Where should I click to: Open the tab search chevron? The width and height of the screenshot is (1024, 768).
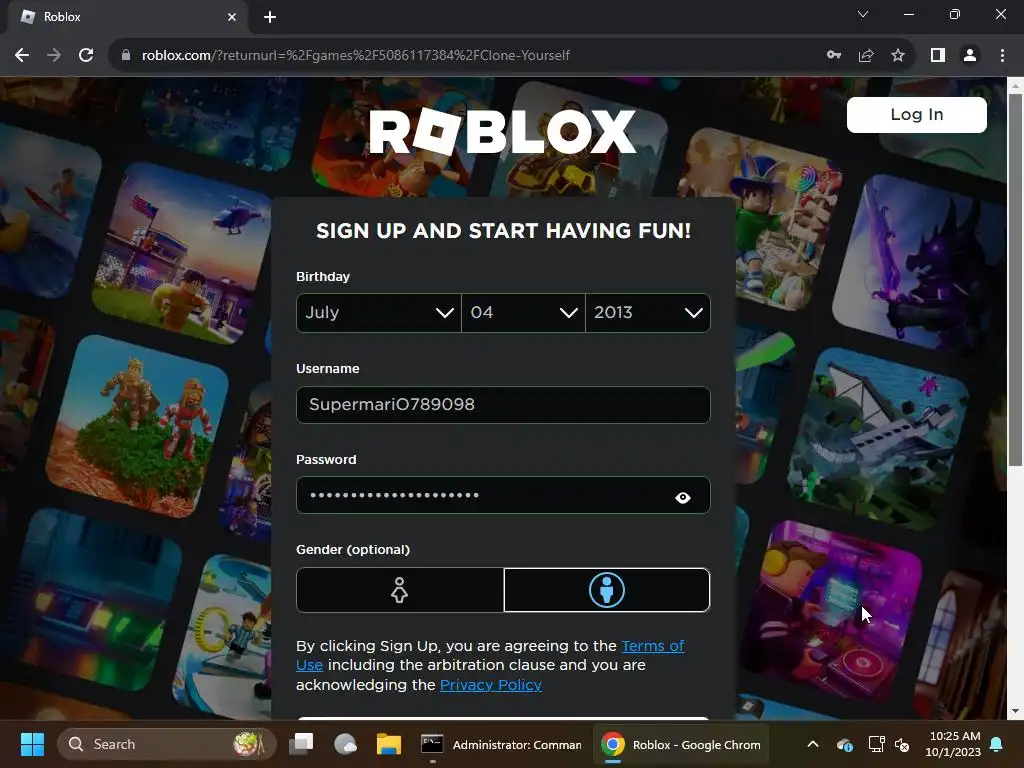click(863, 14)
